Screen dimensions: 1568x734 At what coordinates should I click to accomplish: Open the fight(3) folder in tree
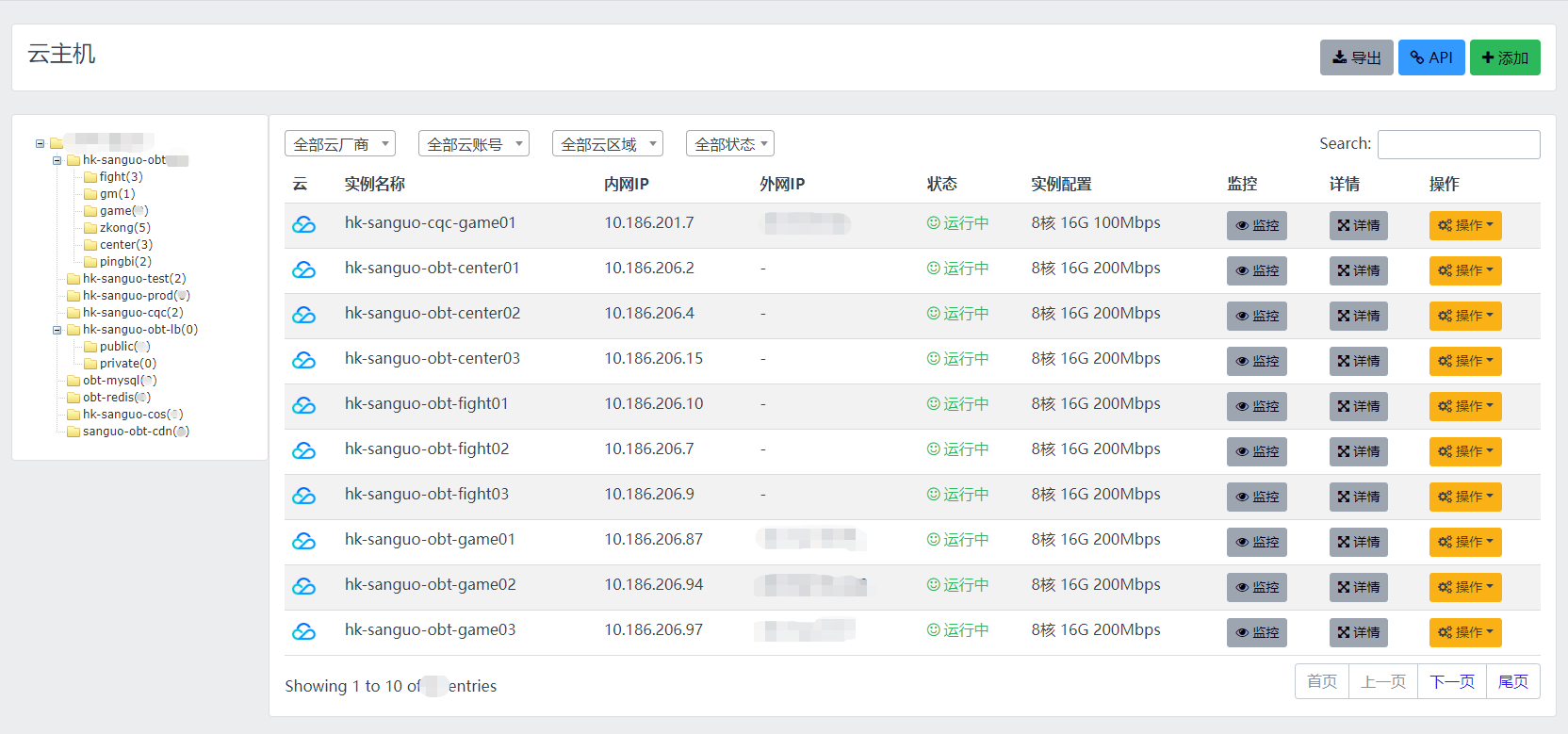(x=120, y=177)
